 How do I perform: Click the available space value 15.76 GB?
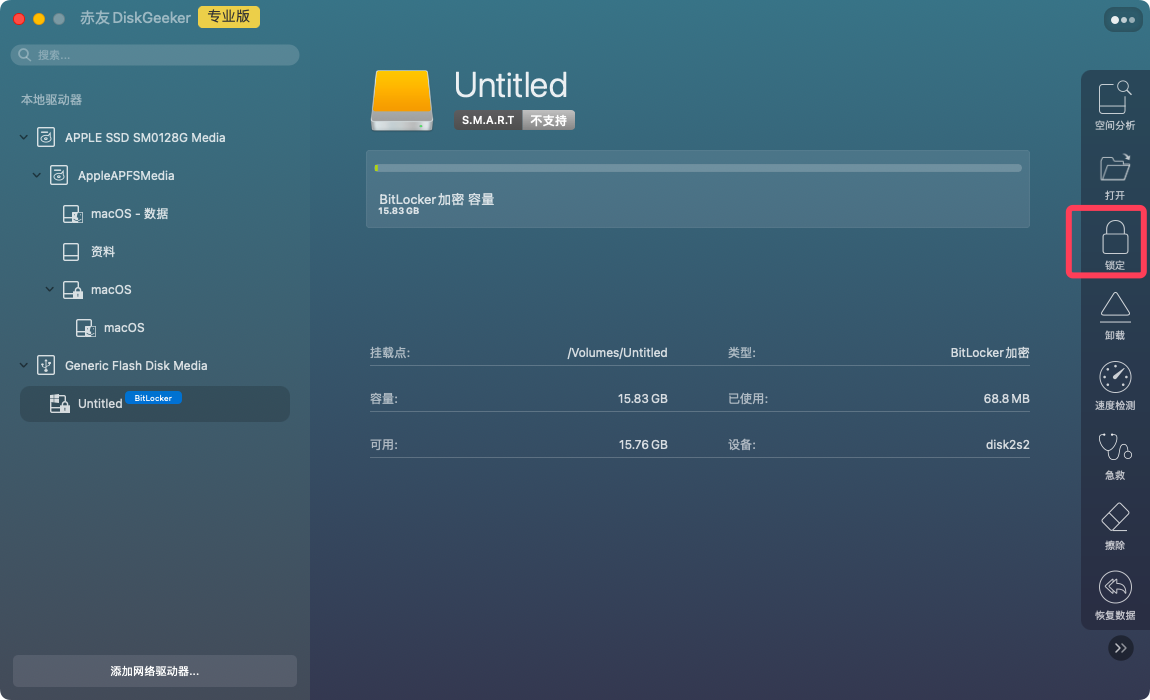tap(642, 445)
